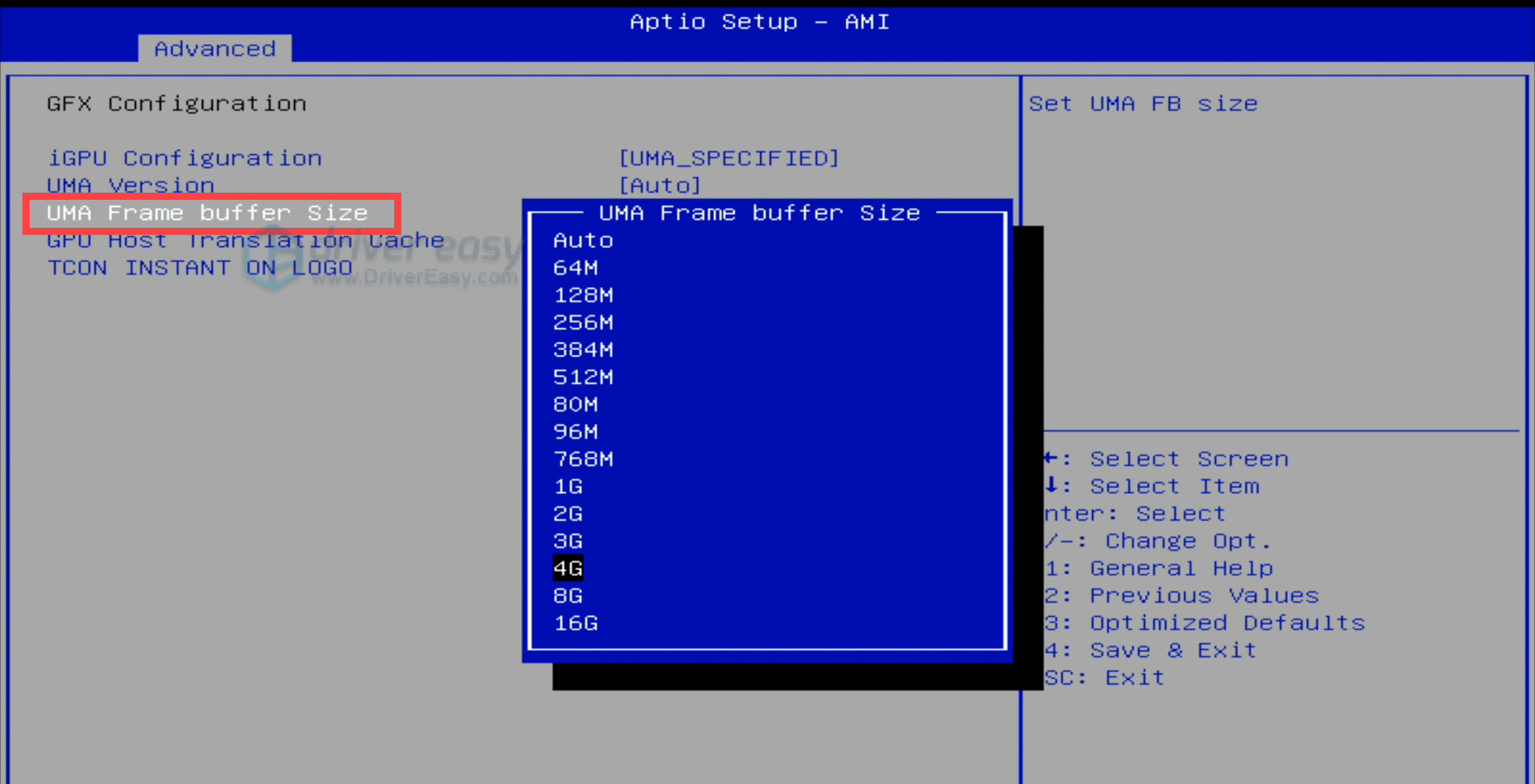
Task: Select TCON INSTANT ON LOGO entry
Action: click(x=199, y=268)
